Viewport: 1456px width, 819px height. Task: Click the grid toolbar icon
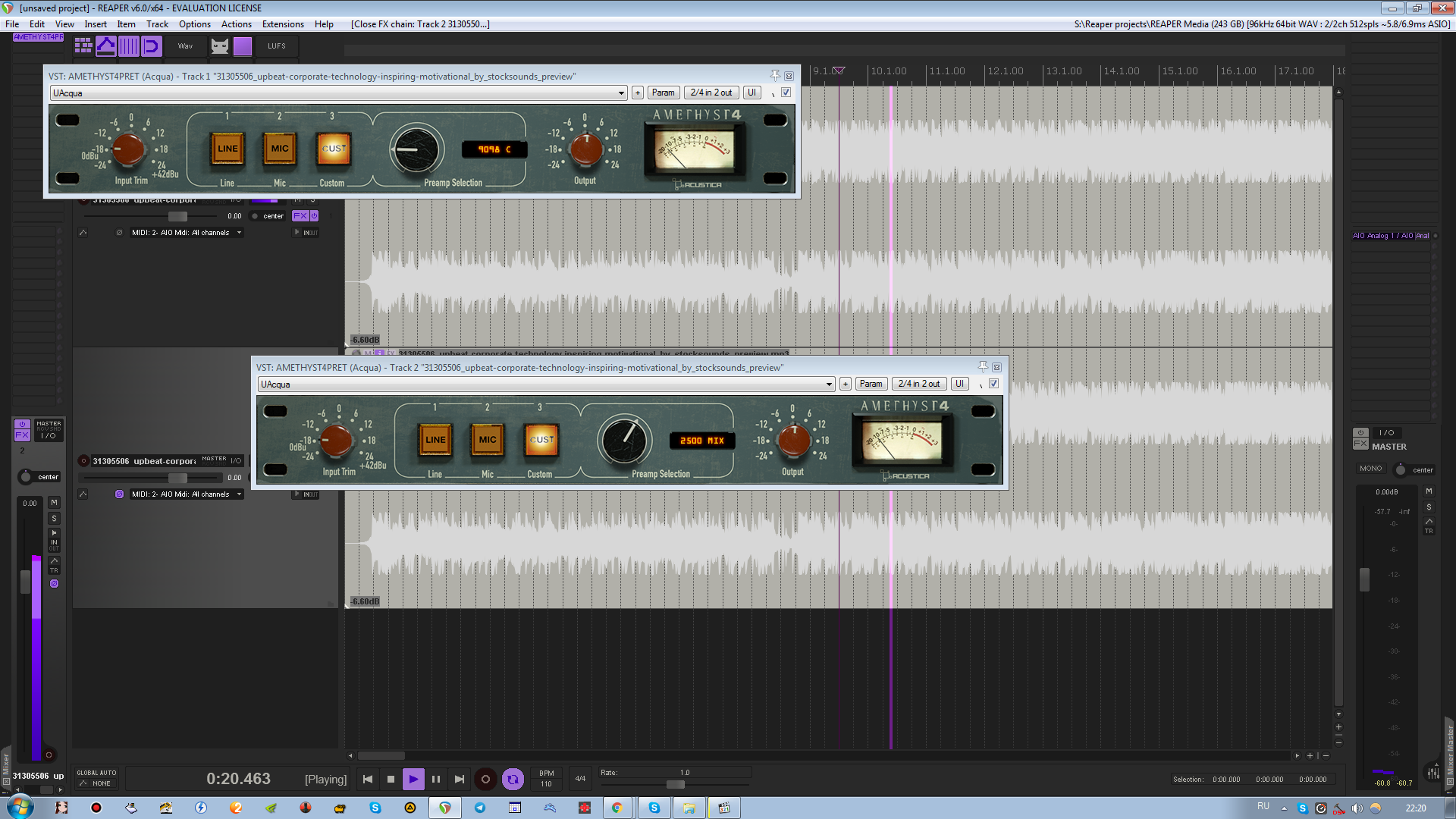point(83,46)
